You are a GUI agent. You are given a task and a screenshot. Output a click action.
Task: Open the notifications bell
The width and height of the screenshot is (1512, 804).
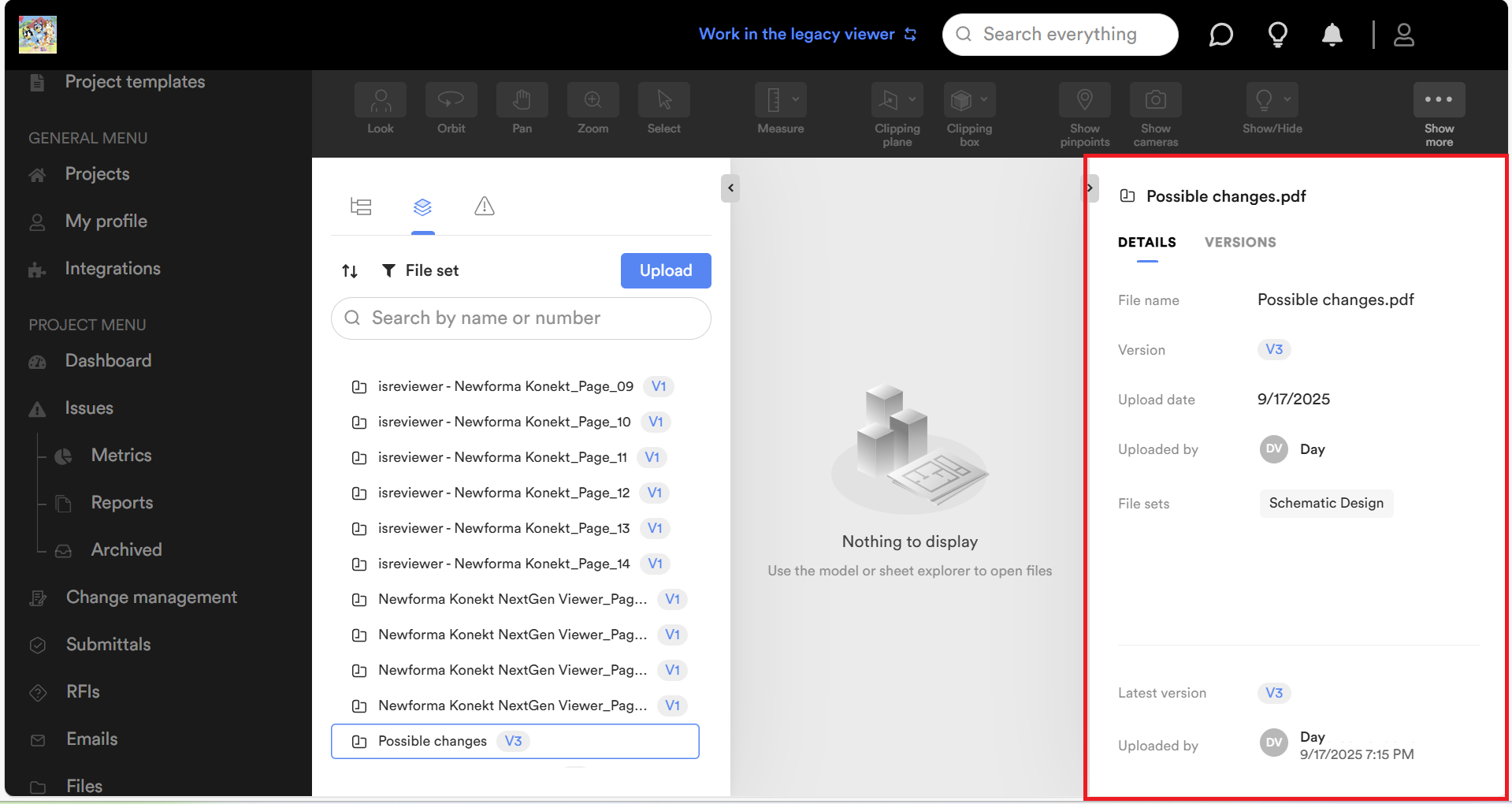pyautogui.click(x=1332, y=35)
